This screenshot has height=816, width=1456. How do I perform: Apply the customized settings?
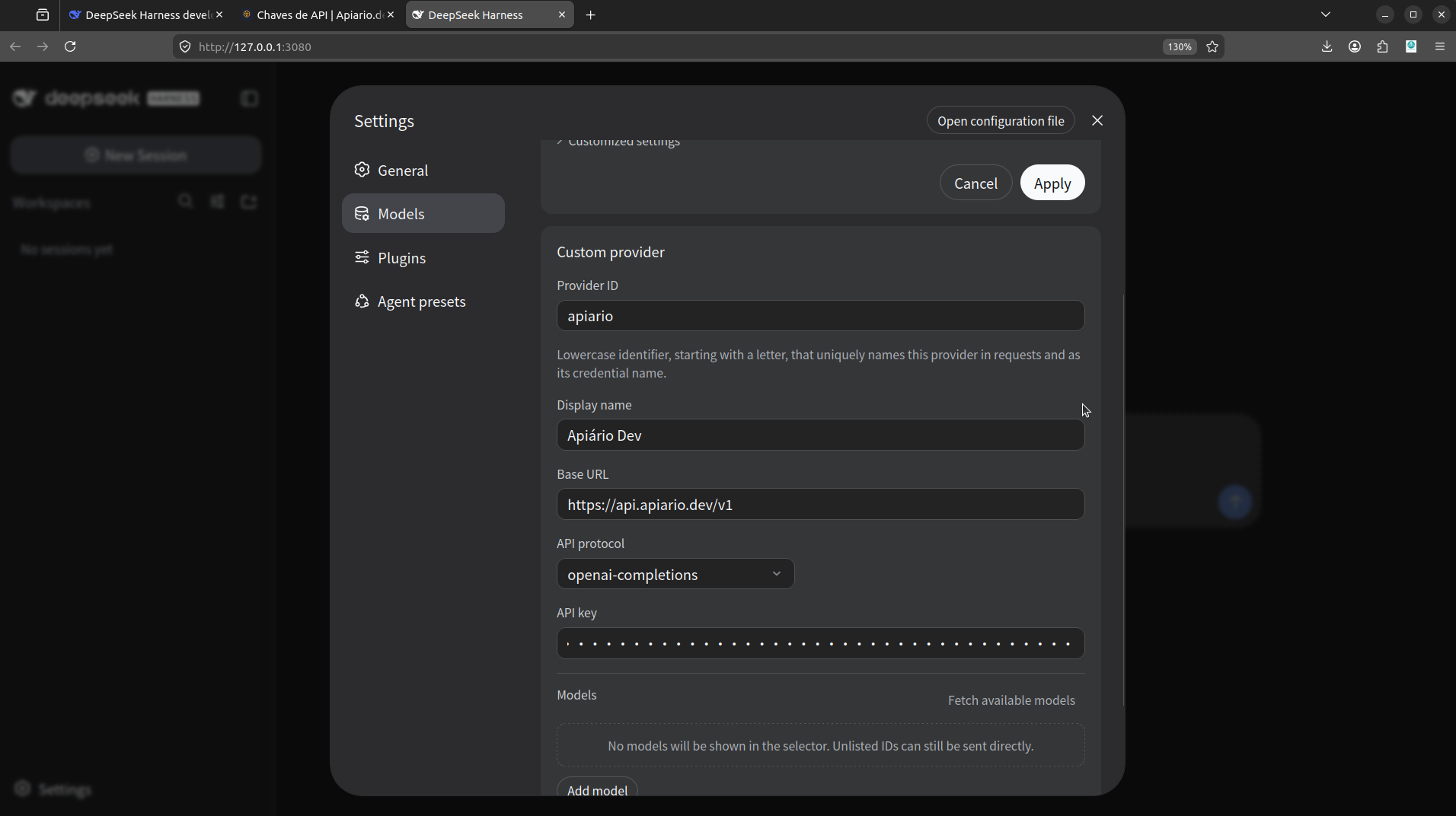pyautogui.click(x=1052, y=183)
